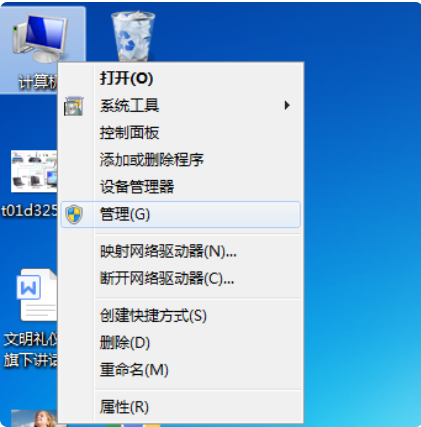The width and height of the screenshot is (421, 427).
Task: Select the t01d325 network diagram image file
Action: pyautogui.click(x=34, y=171)
